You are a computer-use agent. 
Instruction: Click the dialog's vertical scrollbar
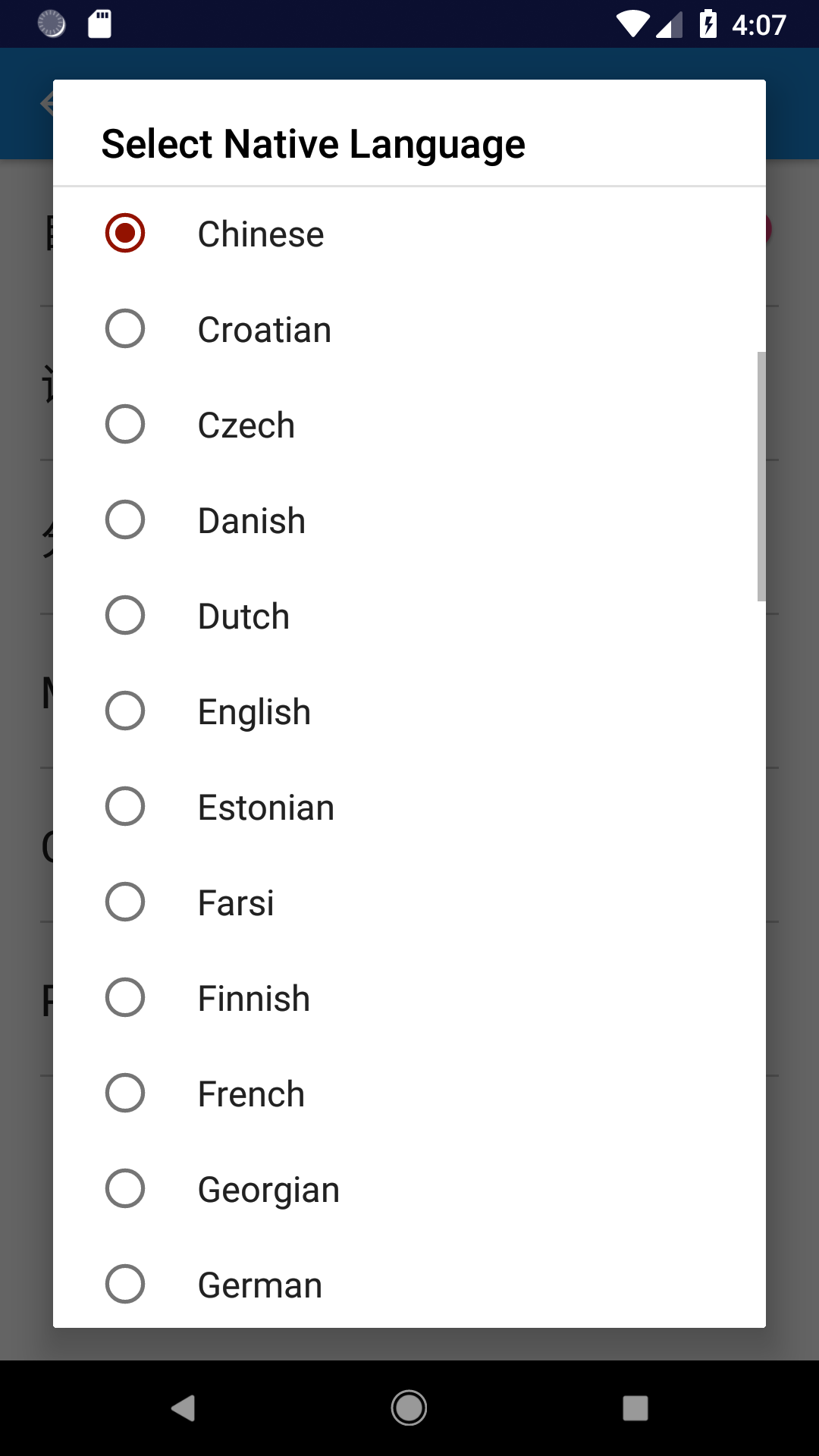pyautogui.click(x=761, y=476)
